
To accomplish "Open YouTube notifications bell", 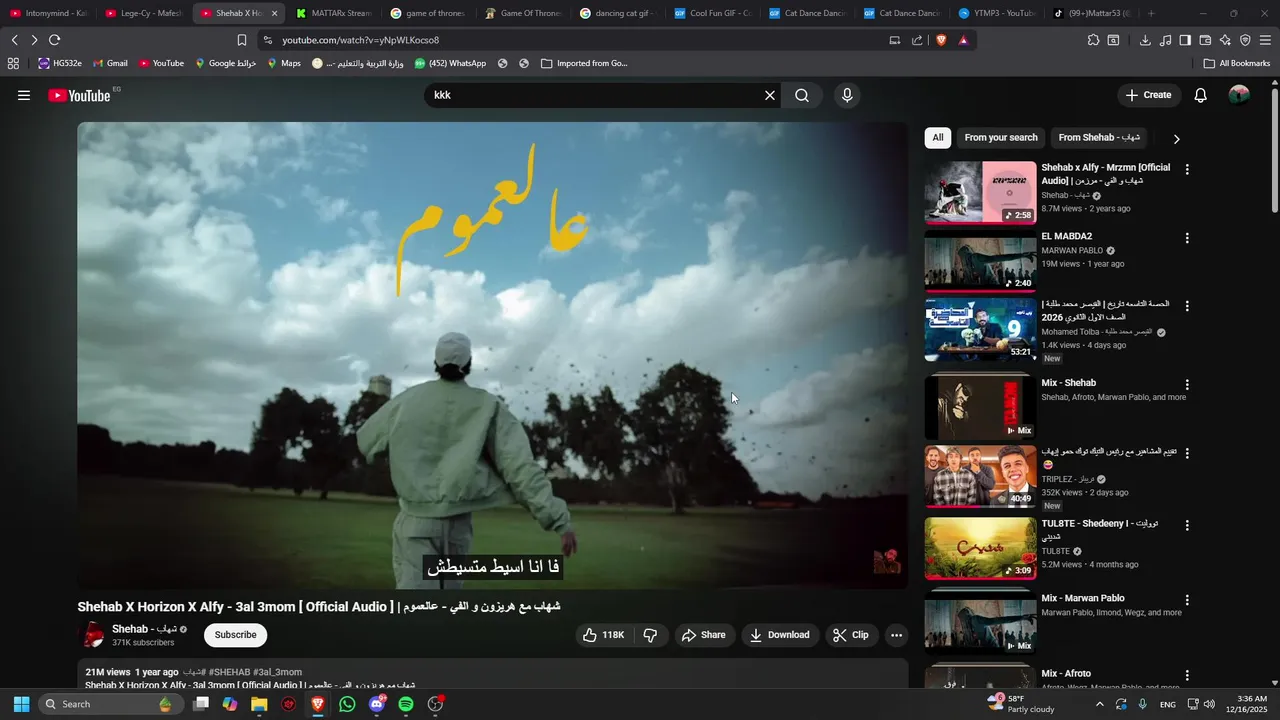I will click(1201, 95).
